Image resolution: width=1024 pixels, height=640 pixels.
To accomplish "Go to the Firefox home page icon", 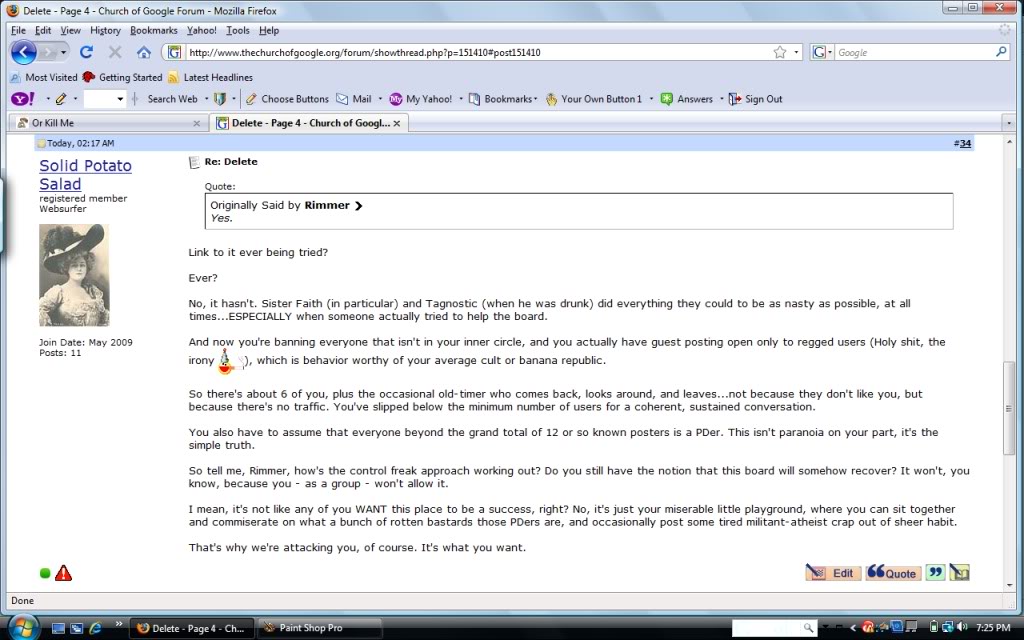I will tap(144, 52).
